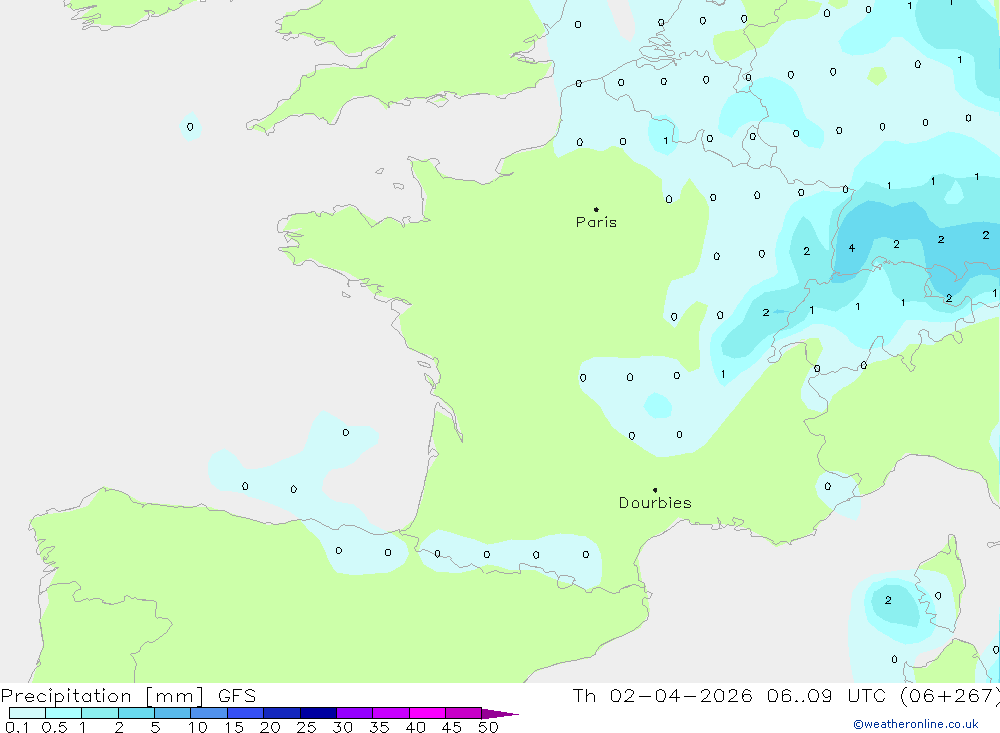Click the '0.5' legend scale label
Screen dimensions: 1000x733
(54, 727)
